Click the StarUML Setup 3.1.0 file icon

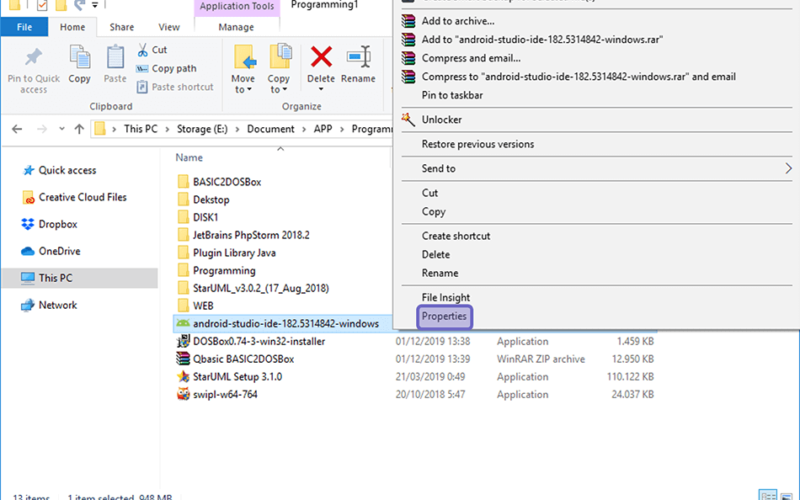point(183,377)
